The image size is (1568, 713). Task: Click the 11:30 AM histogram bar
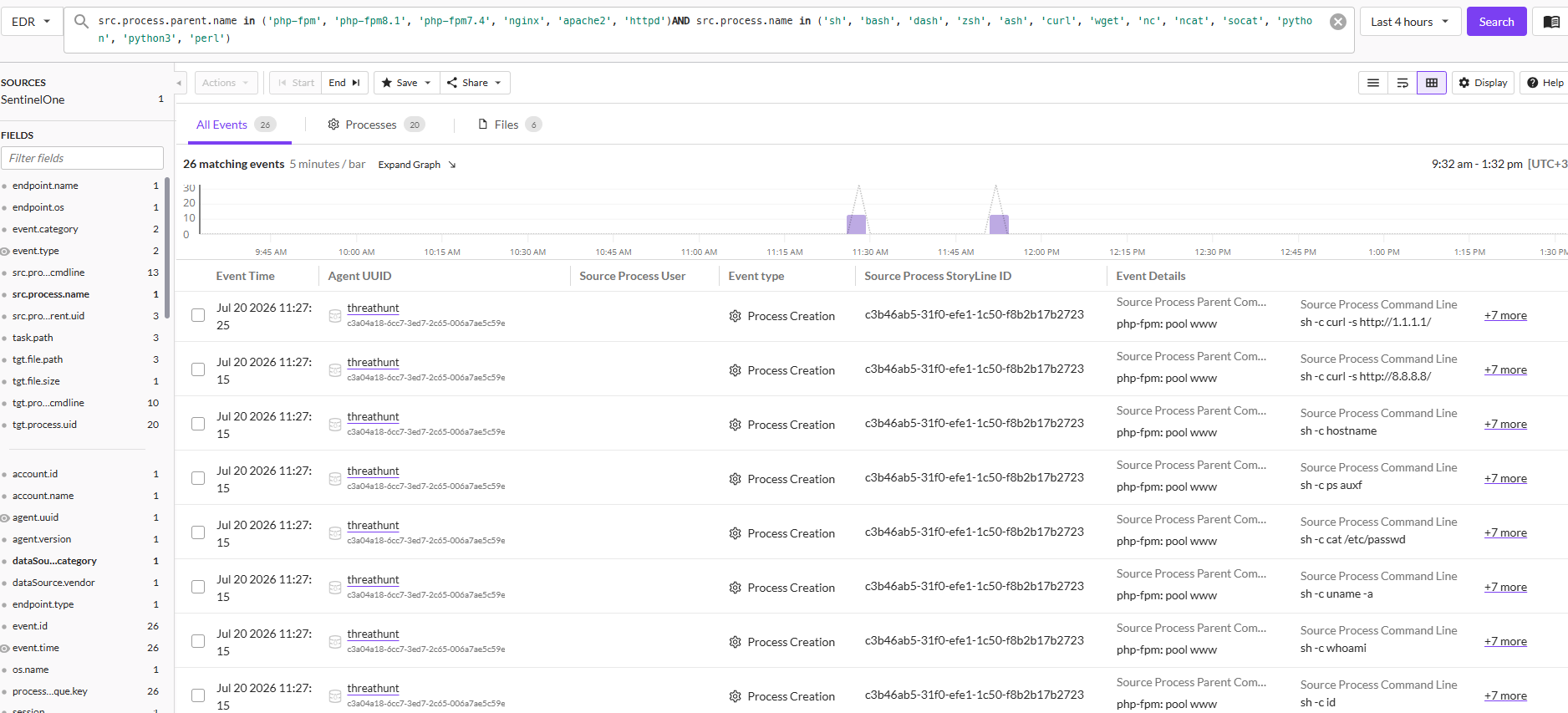point(857,224)
